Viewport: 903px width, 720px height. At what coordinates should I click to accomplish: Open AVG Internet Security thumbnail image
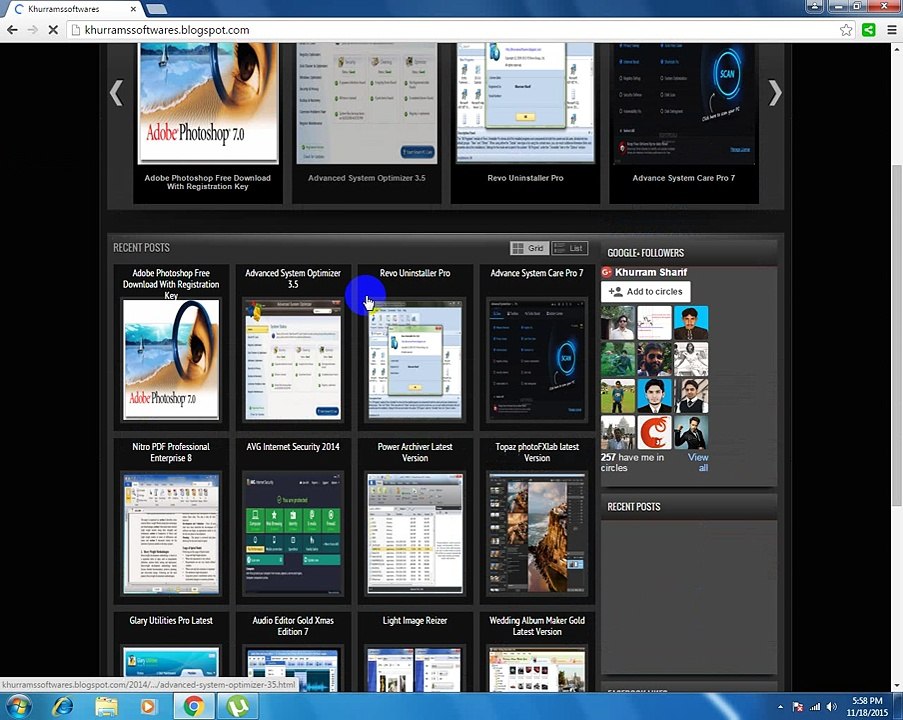293,533
